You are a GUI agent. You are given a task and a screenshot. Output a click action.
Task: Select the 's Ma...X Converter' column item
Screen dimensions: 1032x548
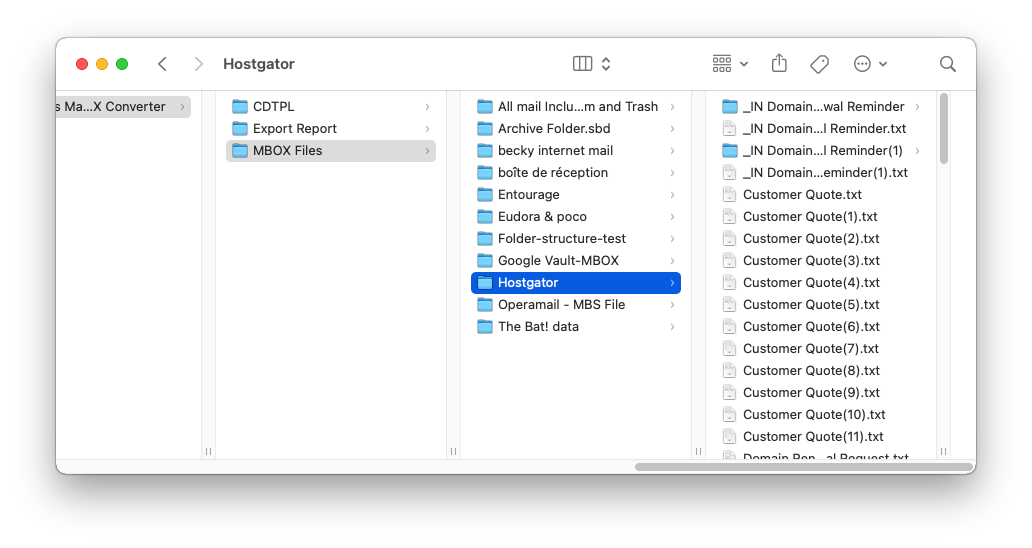coord(123,107)
